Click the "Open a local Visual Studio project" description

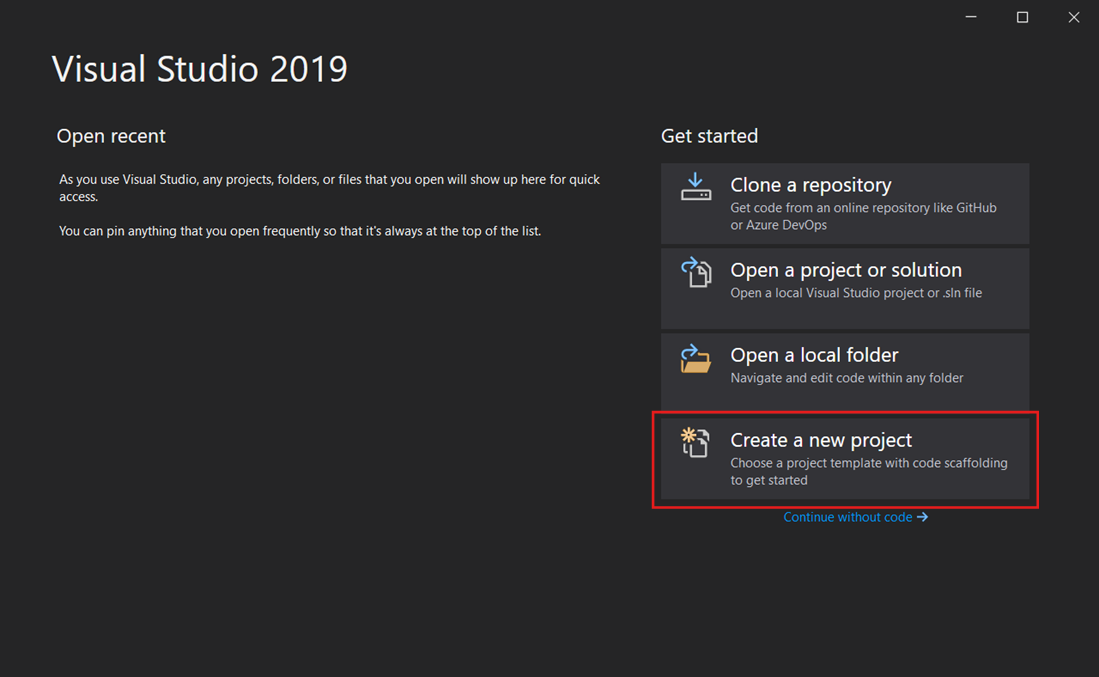pyautogui.click(x=855, y=293)
